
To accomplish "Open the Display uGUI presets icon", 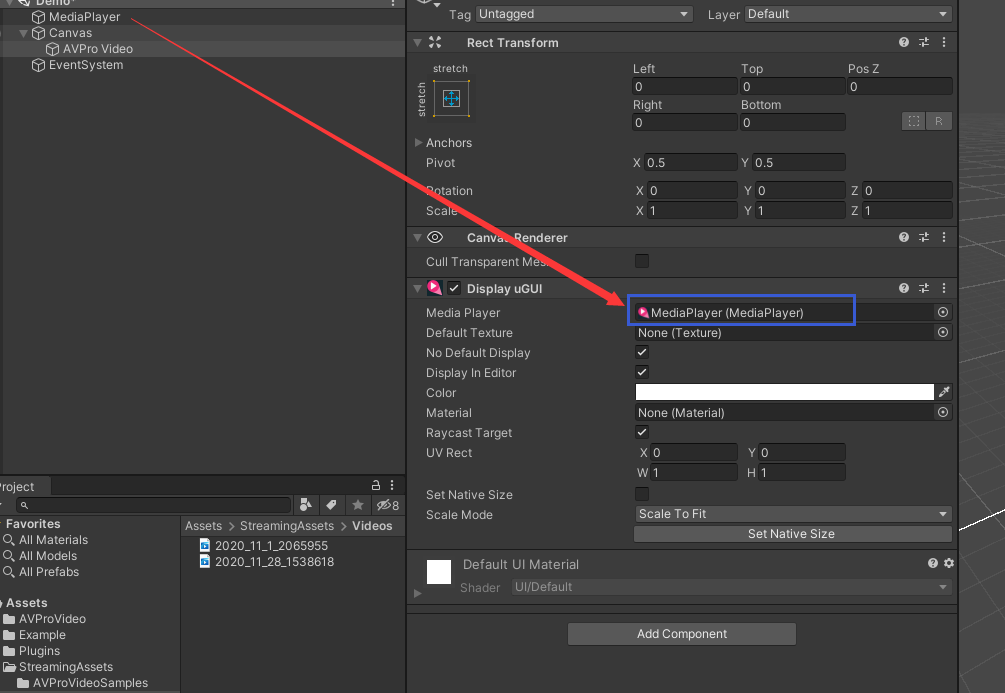I will (923, 288).
